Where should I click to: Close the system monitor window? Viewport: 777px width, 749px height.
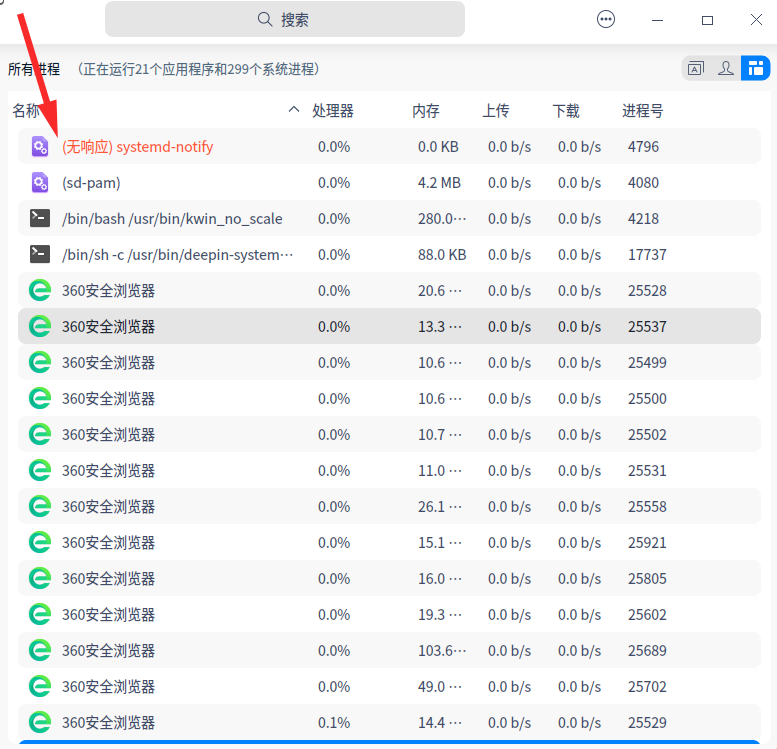[x=756, y=20]
